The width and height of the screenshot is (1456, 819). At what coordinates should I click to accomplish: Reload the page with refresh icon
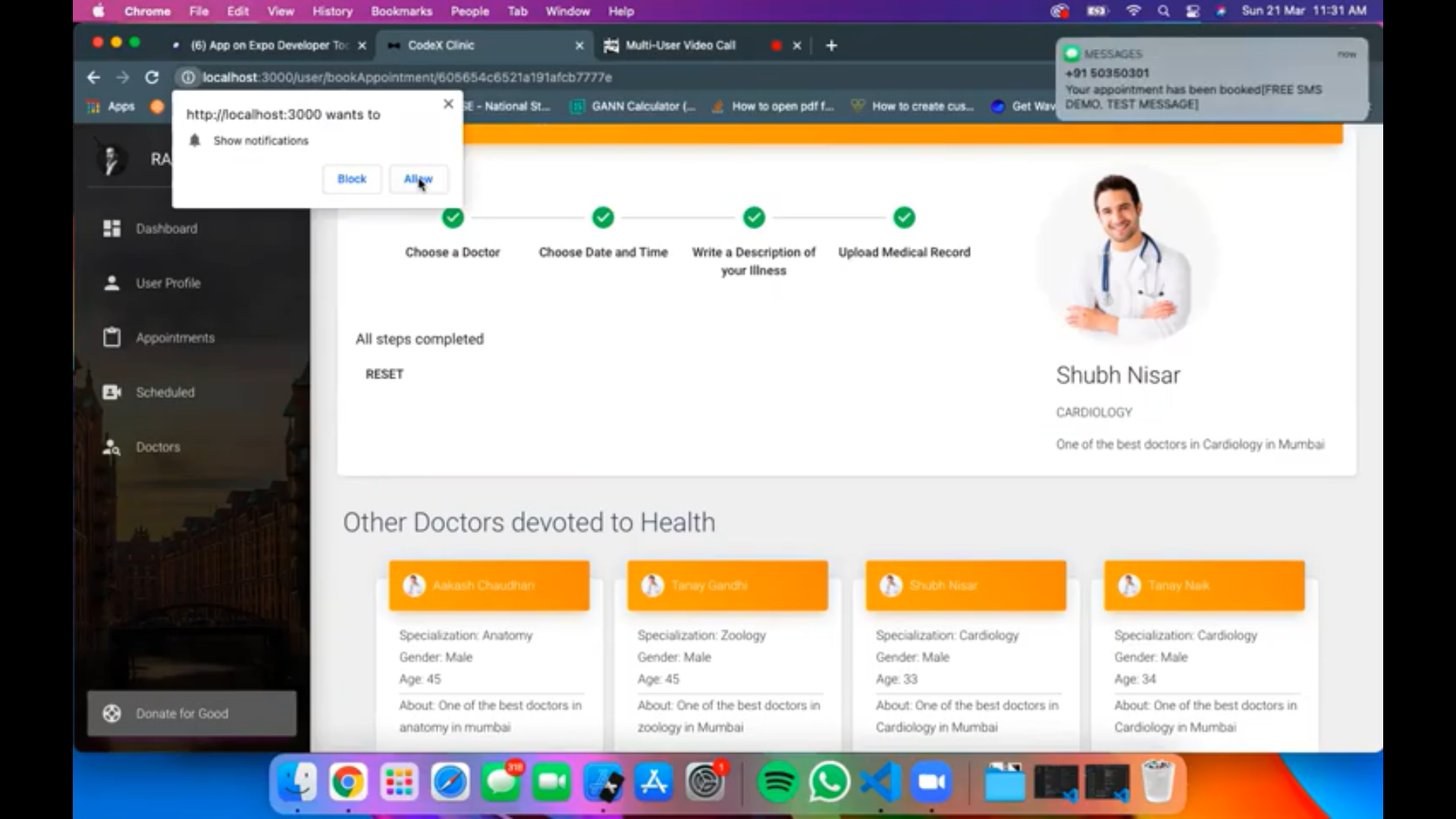pyautogui.click(x=152, y=77)
